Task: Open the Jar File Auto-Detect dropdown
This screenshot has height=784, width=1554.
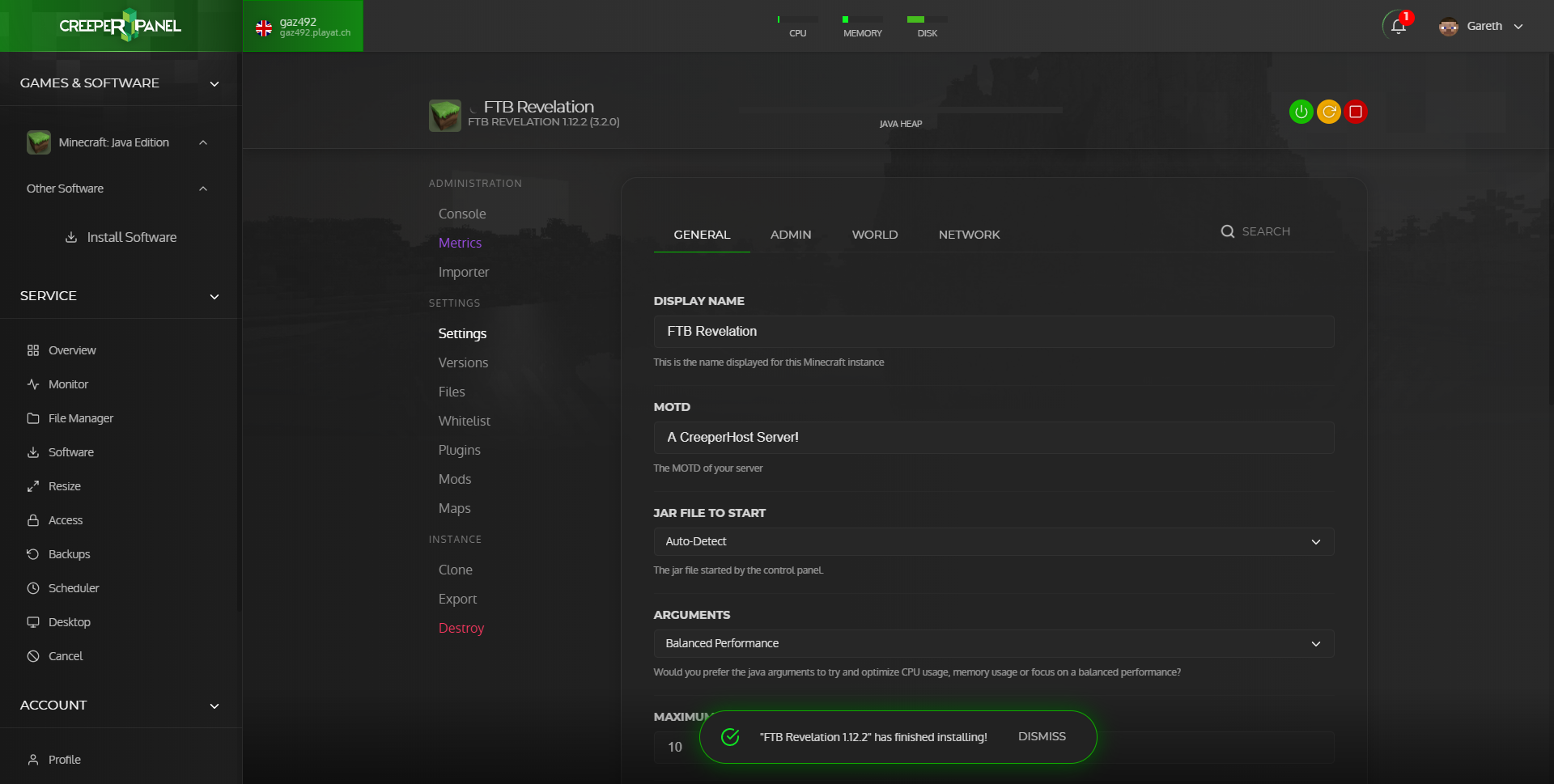Action: (x=994, y=541)
